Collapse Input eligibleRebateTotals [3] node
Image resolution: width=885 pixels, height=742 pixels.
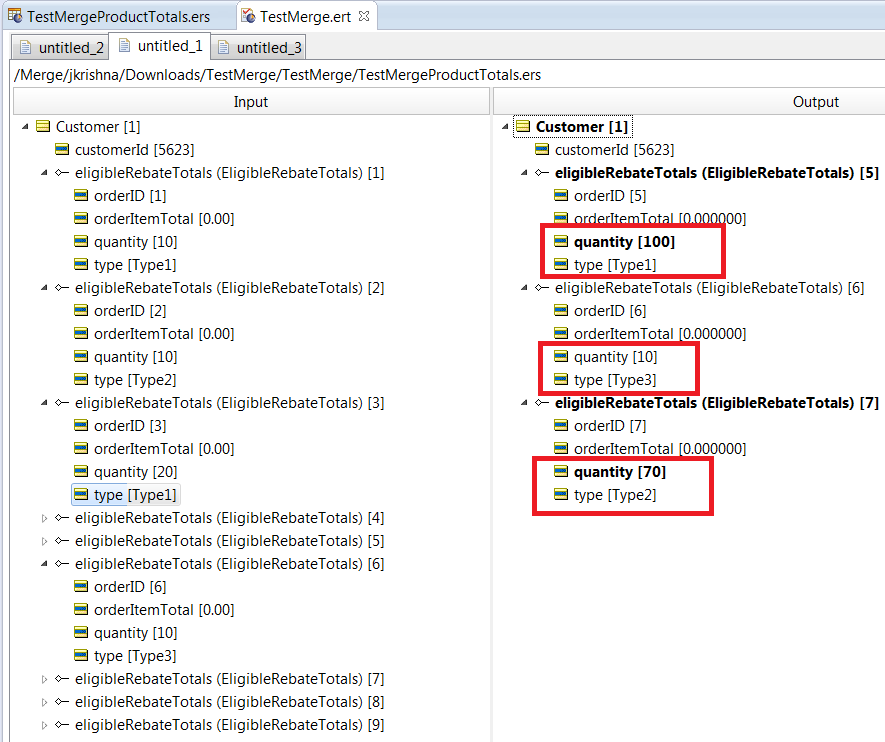tap(44, 403)
